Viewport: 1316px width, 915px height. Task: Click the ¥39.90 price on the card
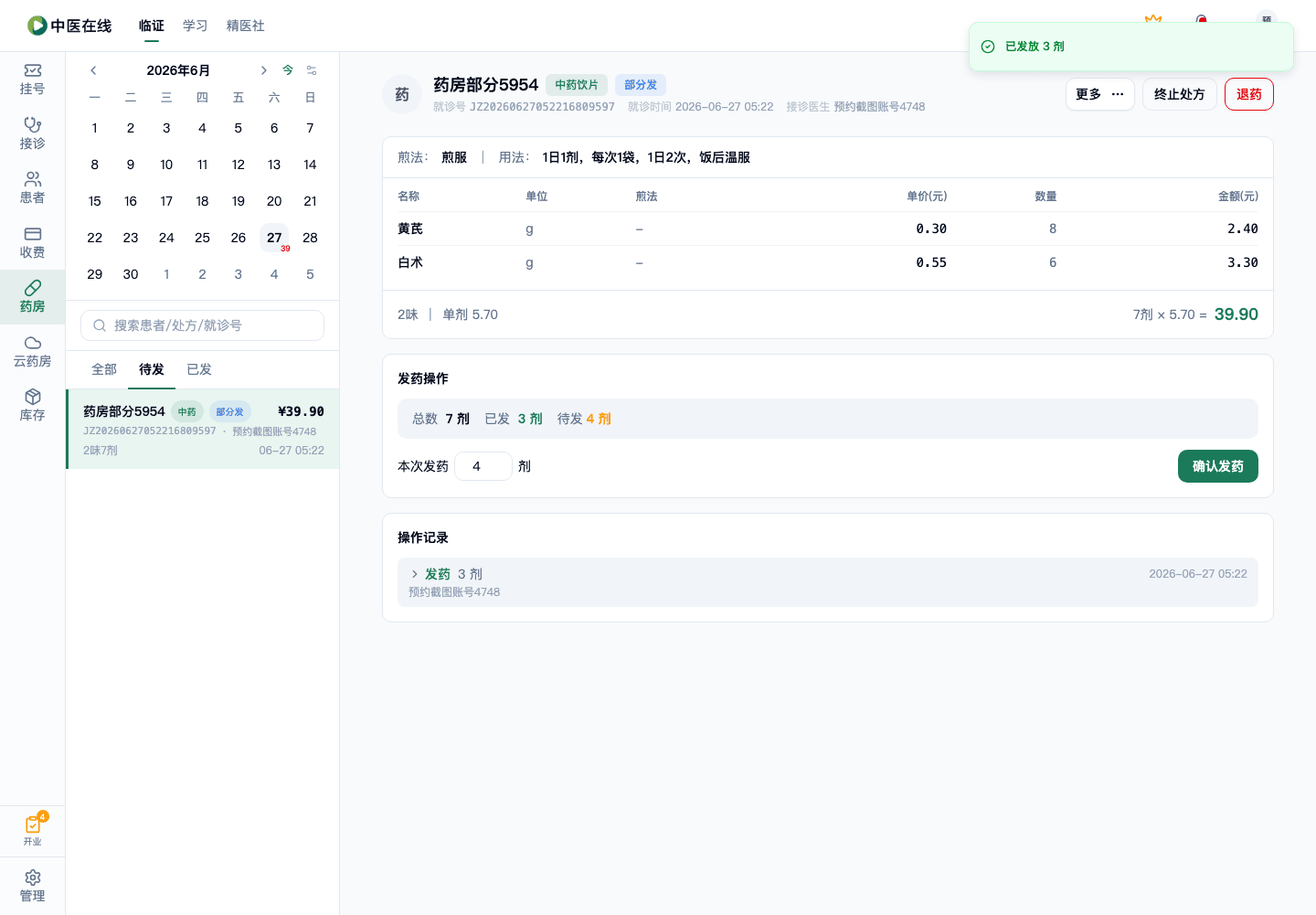[301, 411]
